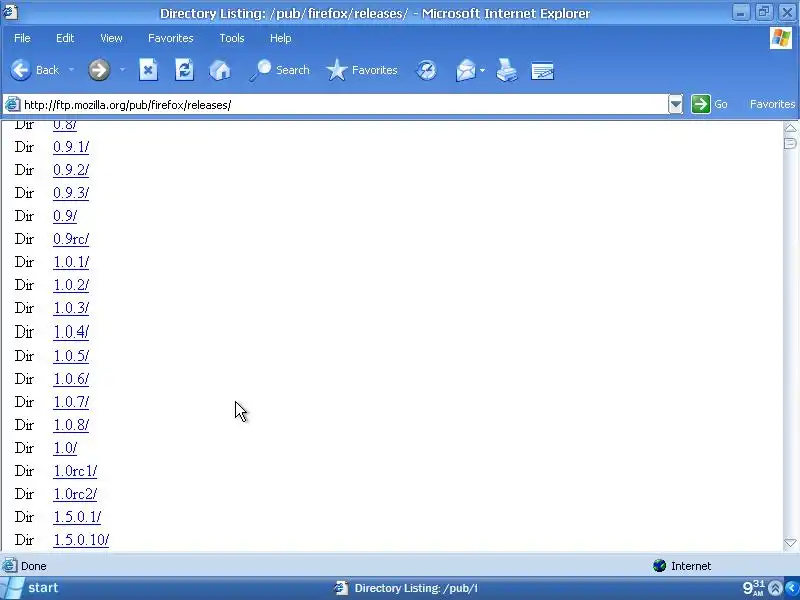Open the 1.5.0.1/ directory link
800x600 pixels.
[77, 516]
